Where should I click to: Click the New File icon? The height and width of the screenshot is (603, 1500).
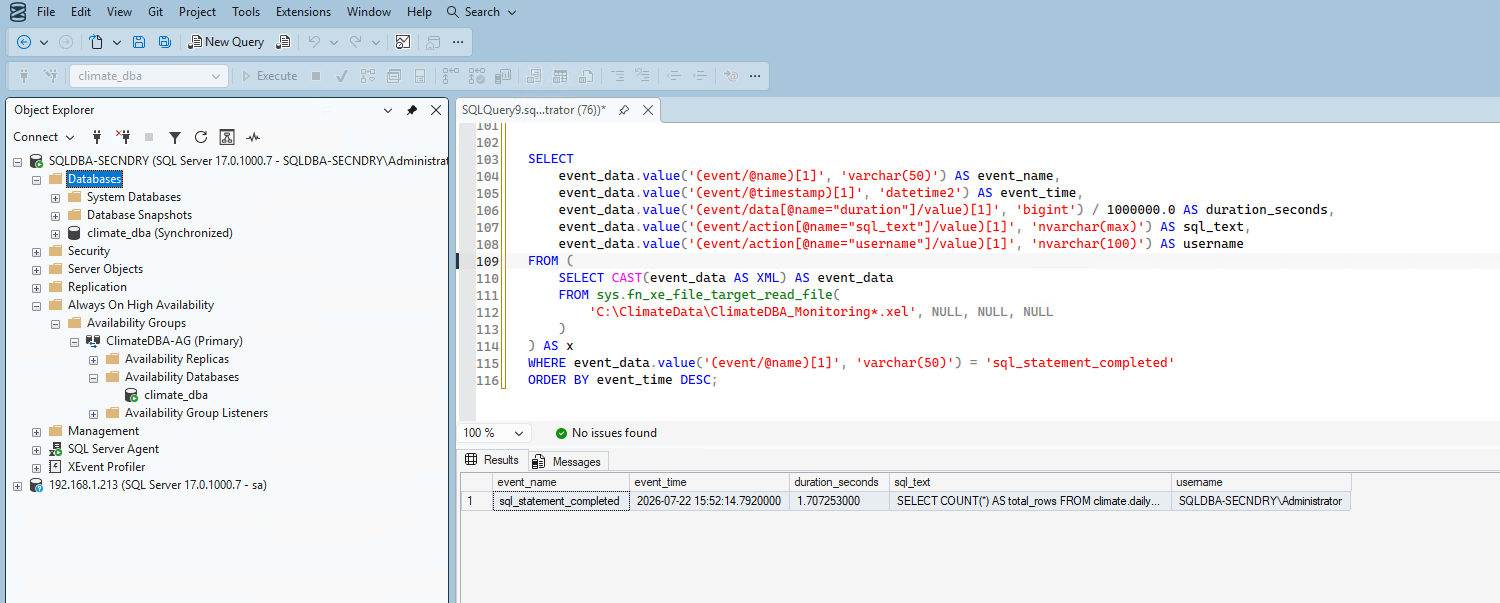pyautogui.click(x=96, y=42)
